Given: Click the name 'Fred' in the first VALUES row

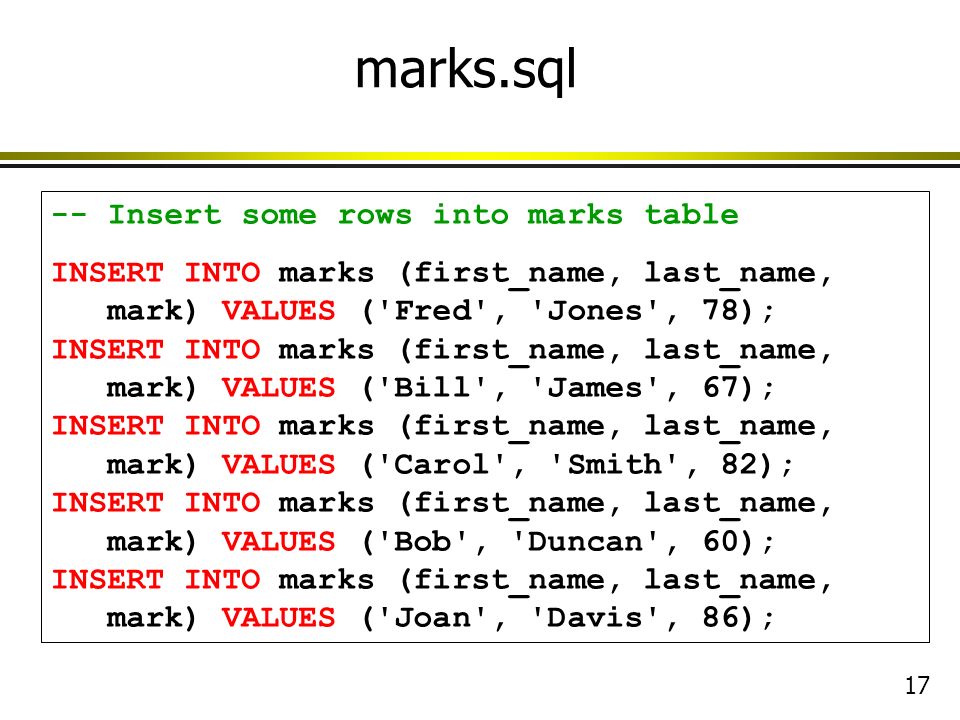Looking at the screenshot, I should [432, 310].
